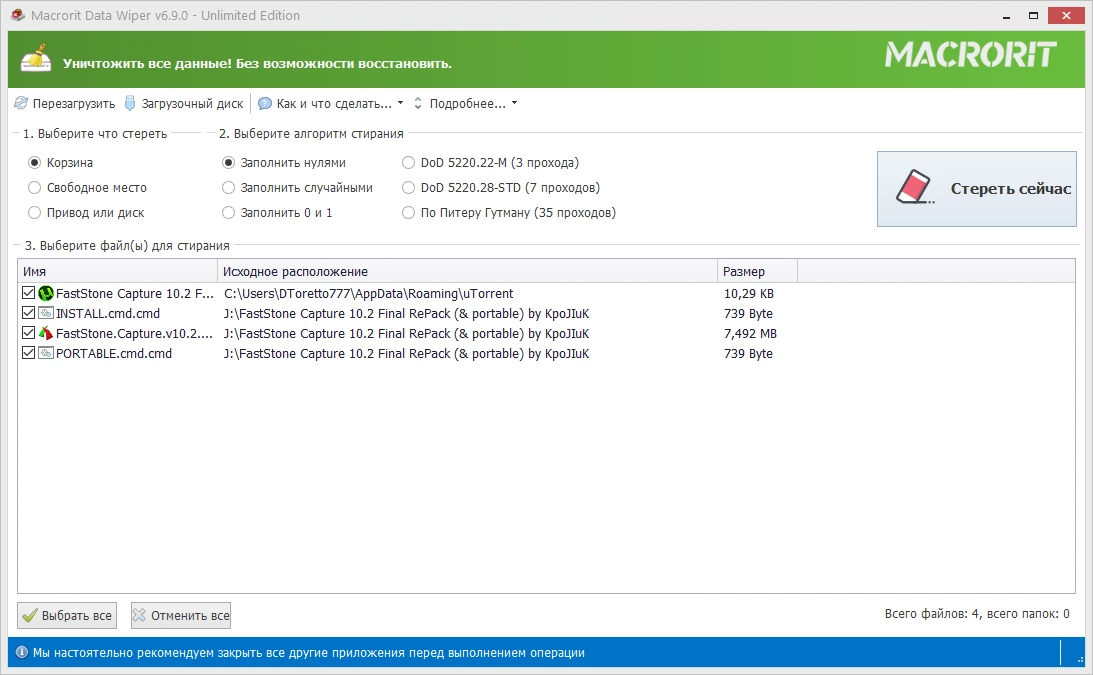Click the green checkmark icon on Выбрать все
This screenshot has height=675, width=1093.
[x=30, y=616]
